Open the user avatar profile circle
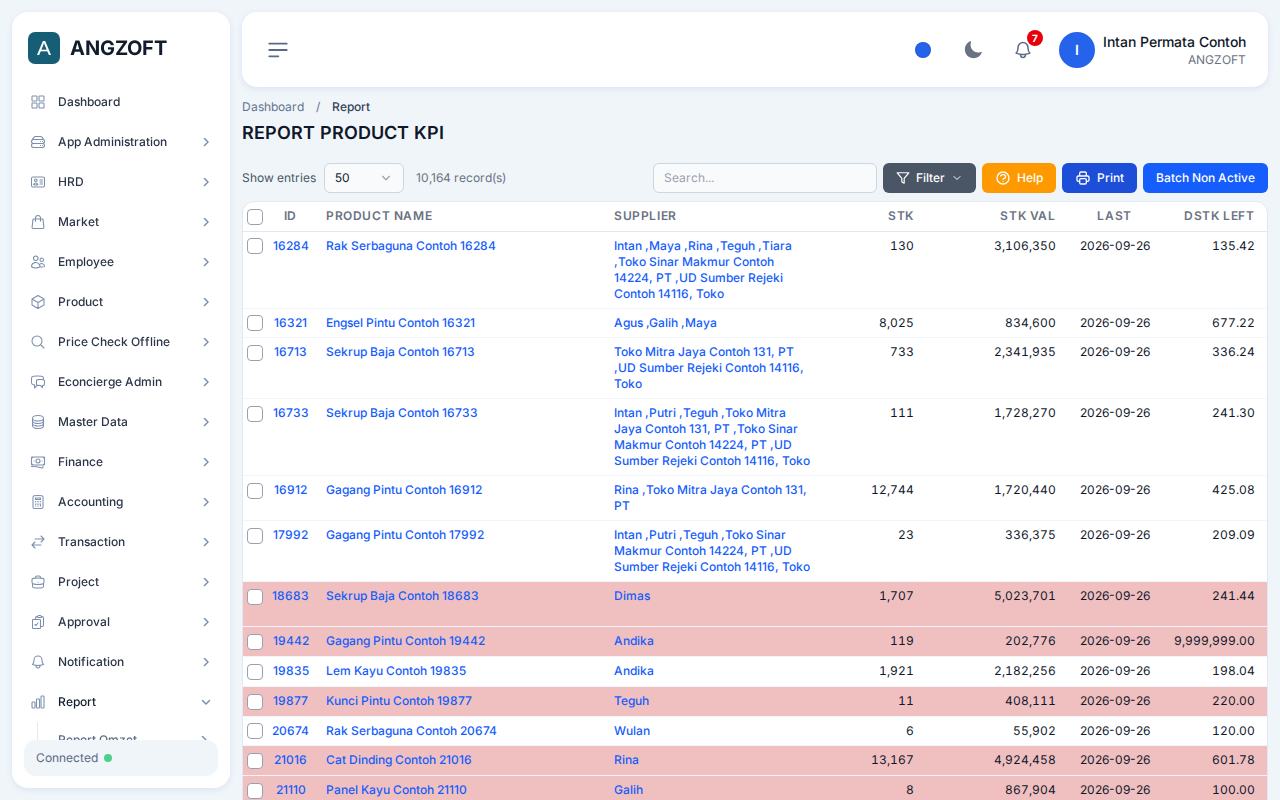Viewport: 1280px width, 800px height. 1077,50
